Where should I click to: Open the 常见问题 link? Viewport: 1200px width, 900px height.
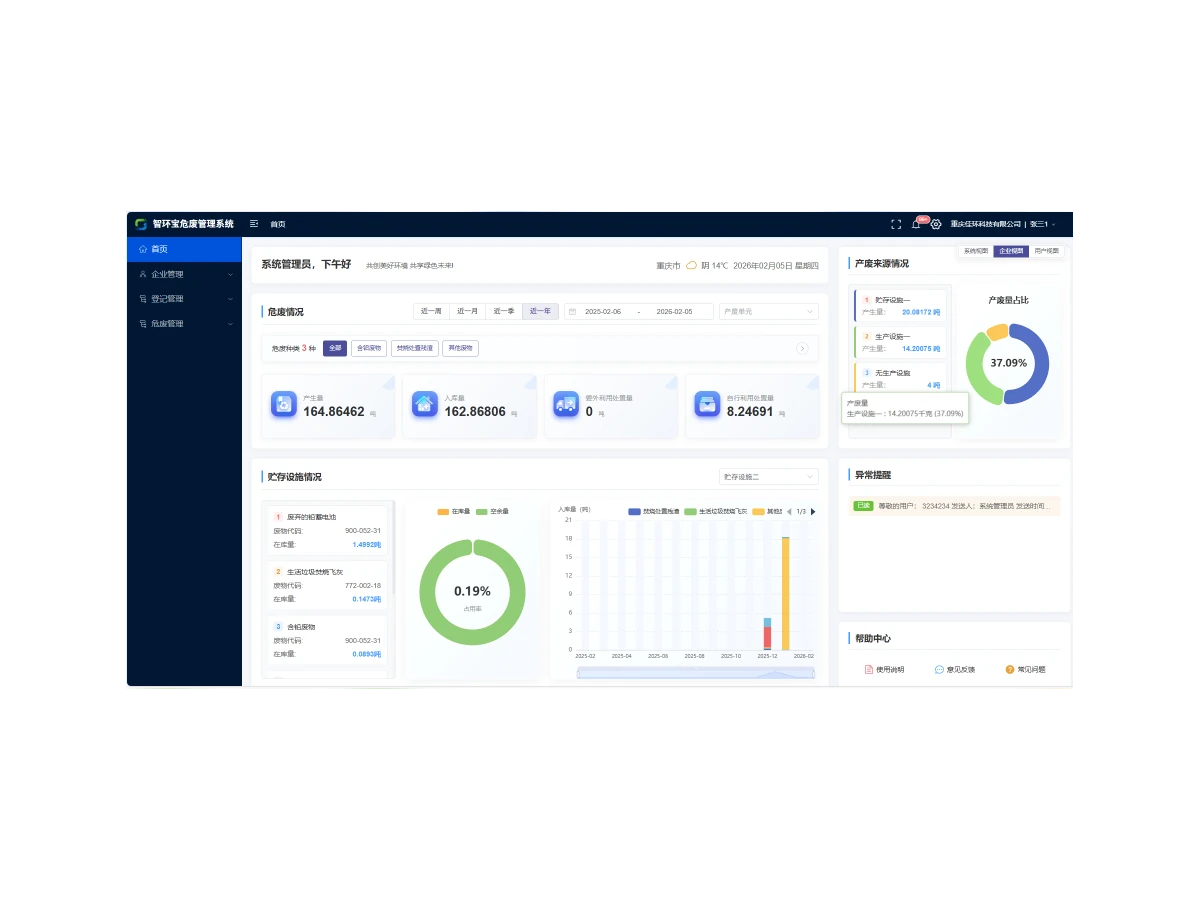[x=1025, y=669]
